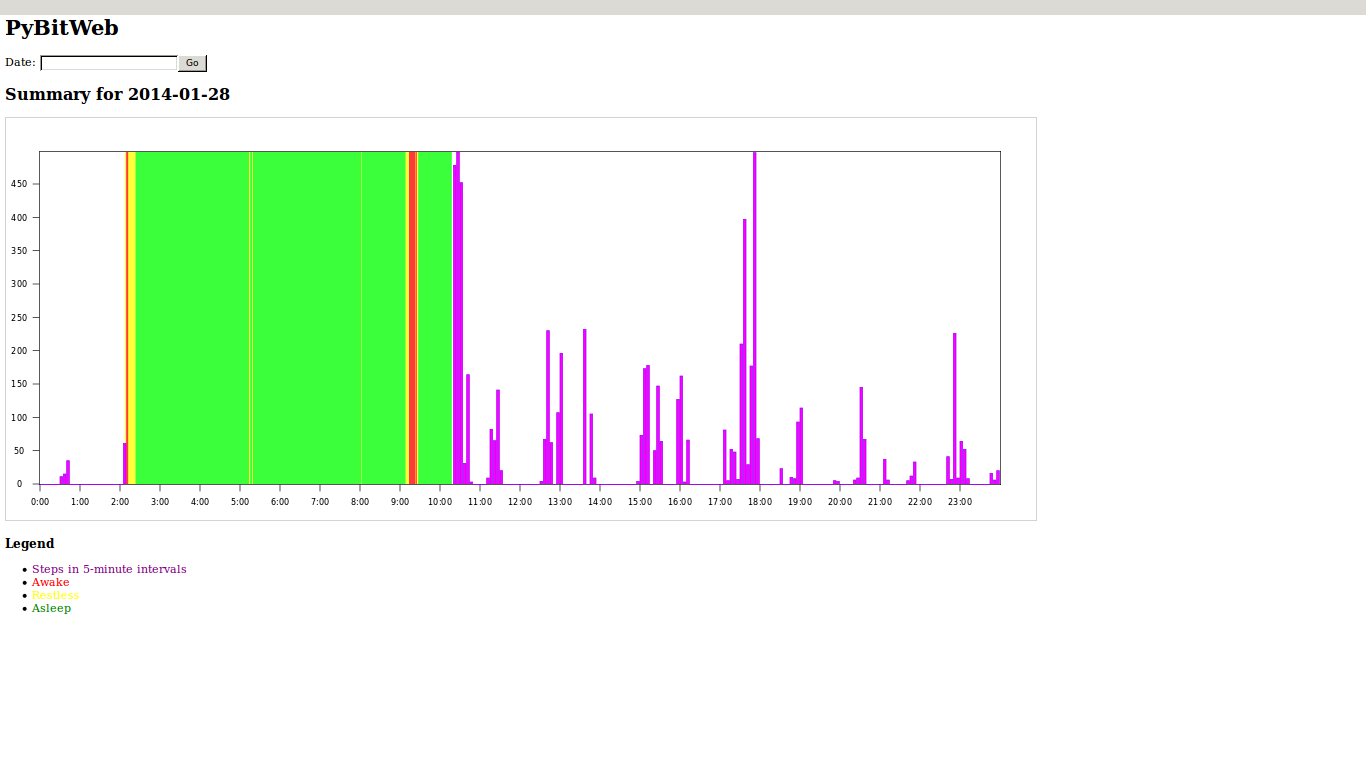The image size is (1366, 768).
Task: Select the Awake legend entry
Action: point(51,583)
